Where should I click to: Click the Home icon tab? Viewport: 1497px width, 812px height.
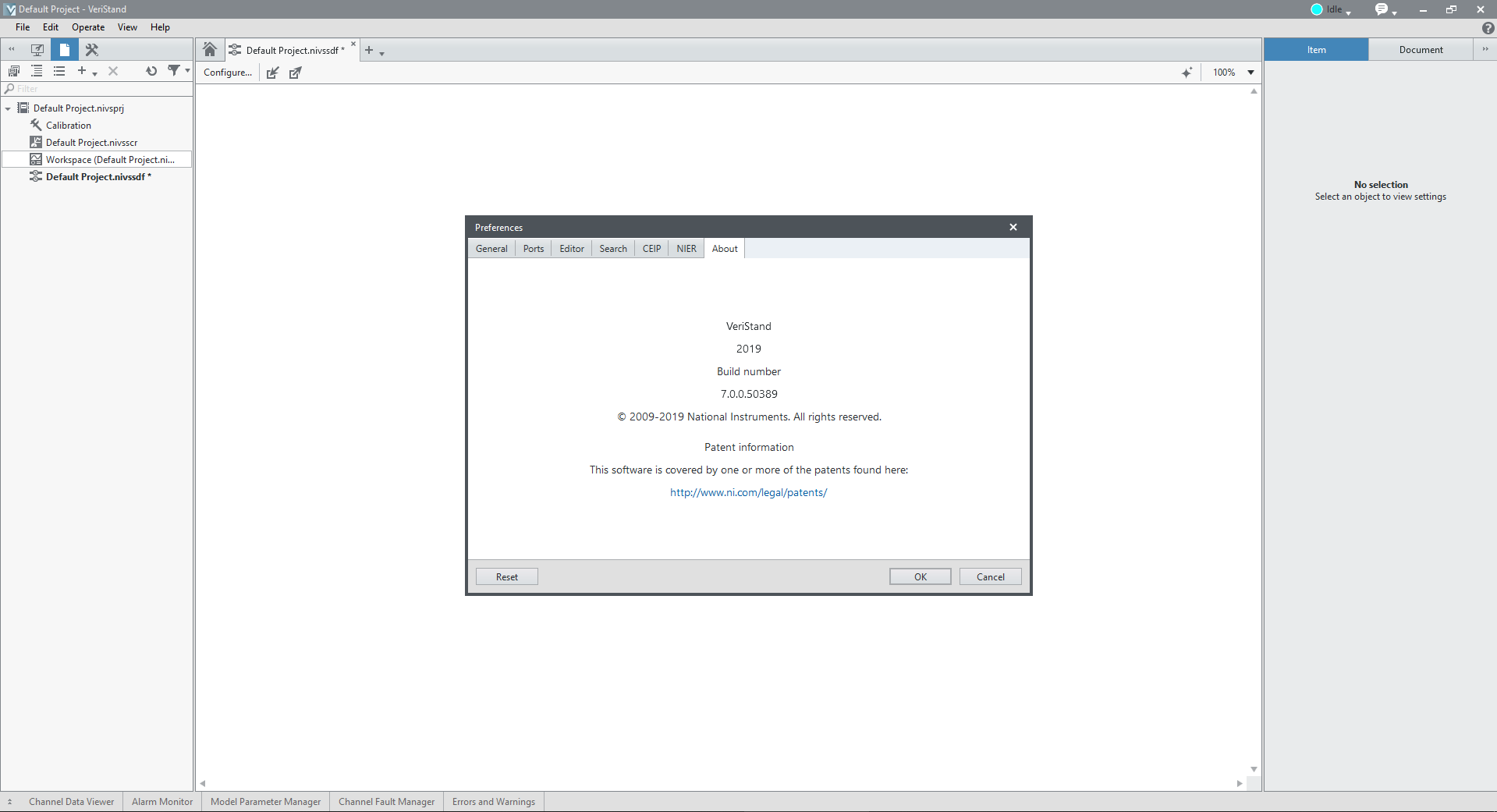(209, 49)
